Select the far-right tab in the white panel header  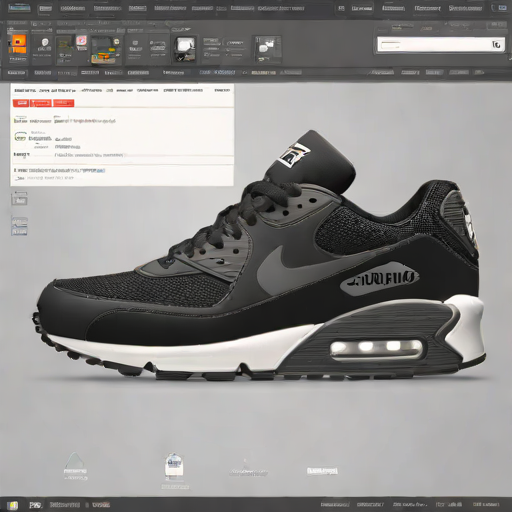[222, 90]
